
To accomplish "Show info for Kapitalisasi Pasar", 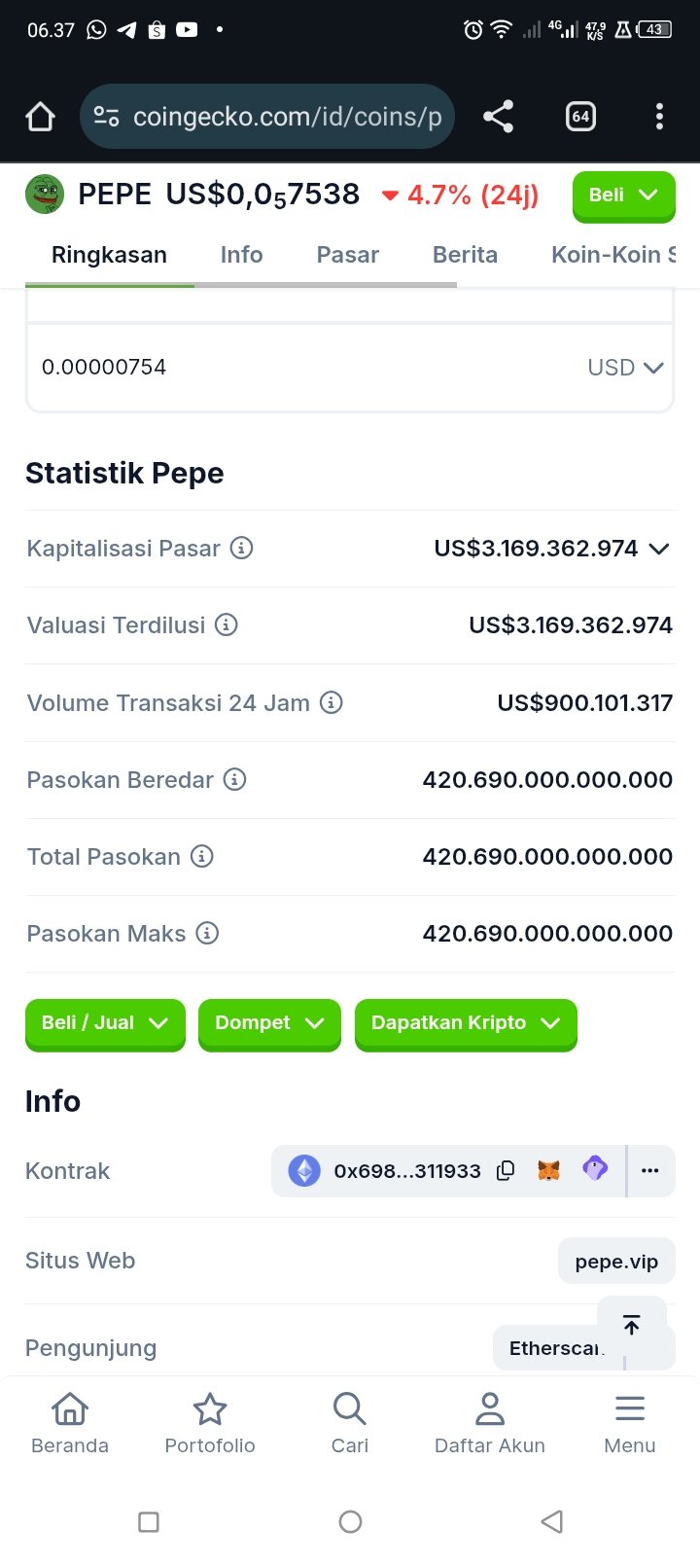I will pos(241,548).
